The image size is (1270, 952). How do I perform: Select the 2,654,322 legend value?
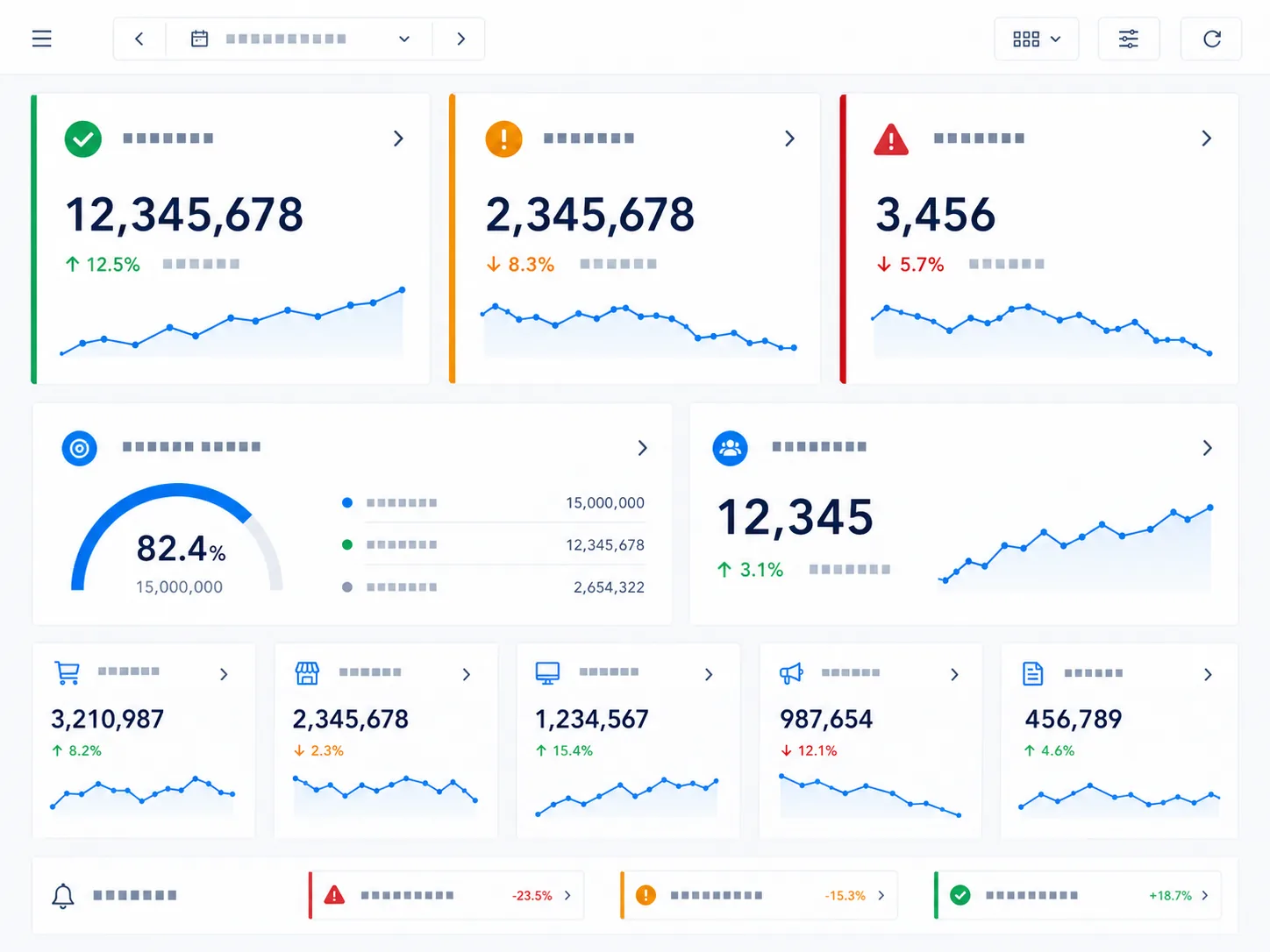click(x=609, y=587)
